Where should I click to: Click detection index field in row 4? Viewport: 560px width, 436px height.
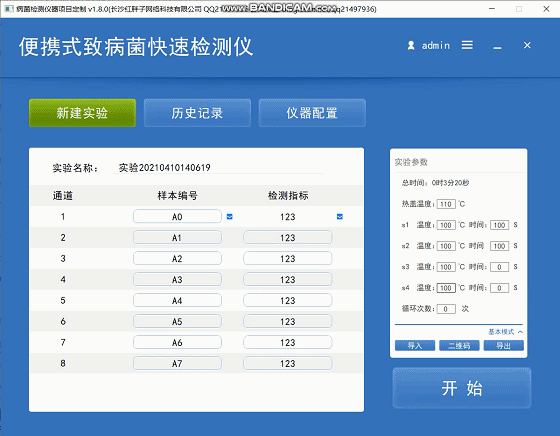click(288, 279)
